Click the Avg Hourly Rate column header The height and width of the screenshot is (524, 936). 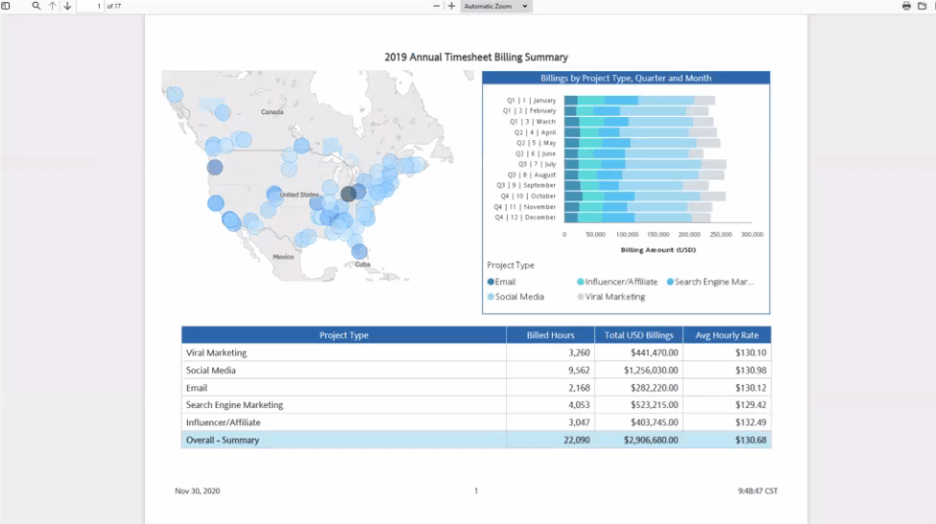729,335
